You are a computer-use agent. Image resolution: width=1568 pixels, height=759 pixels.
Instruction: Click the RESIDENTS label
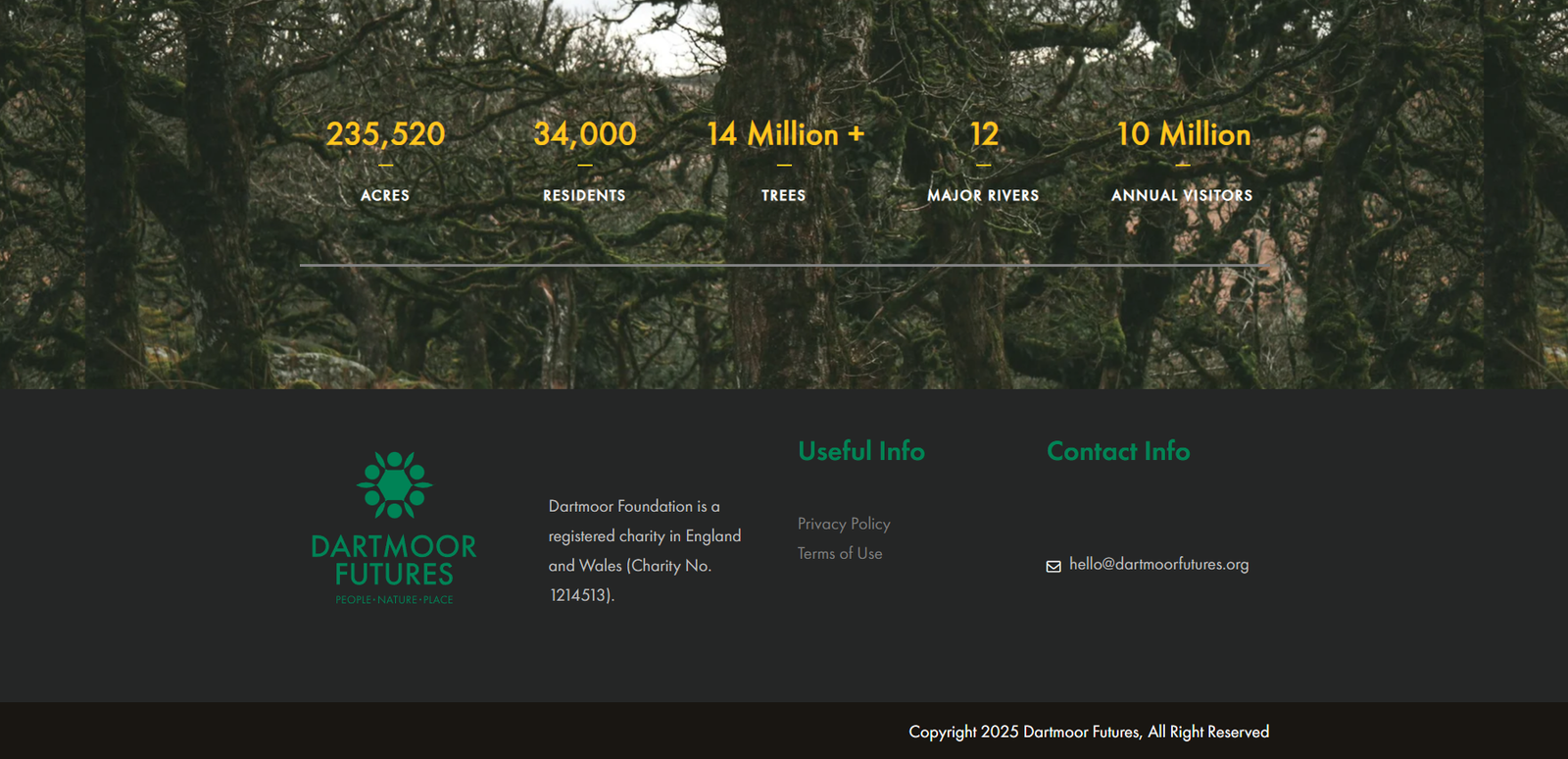[x=584, y=195]
